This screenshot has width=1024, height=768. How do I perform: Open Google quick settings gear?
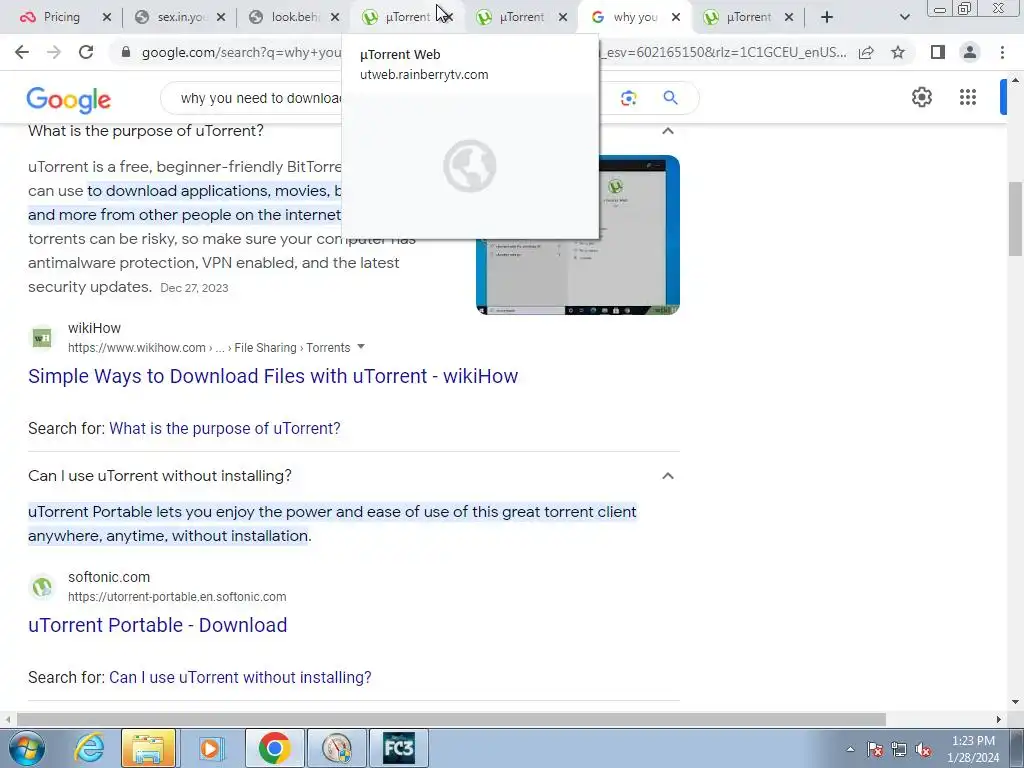tap(921, 97)
